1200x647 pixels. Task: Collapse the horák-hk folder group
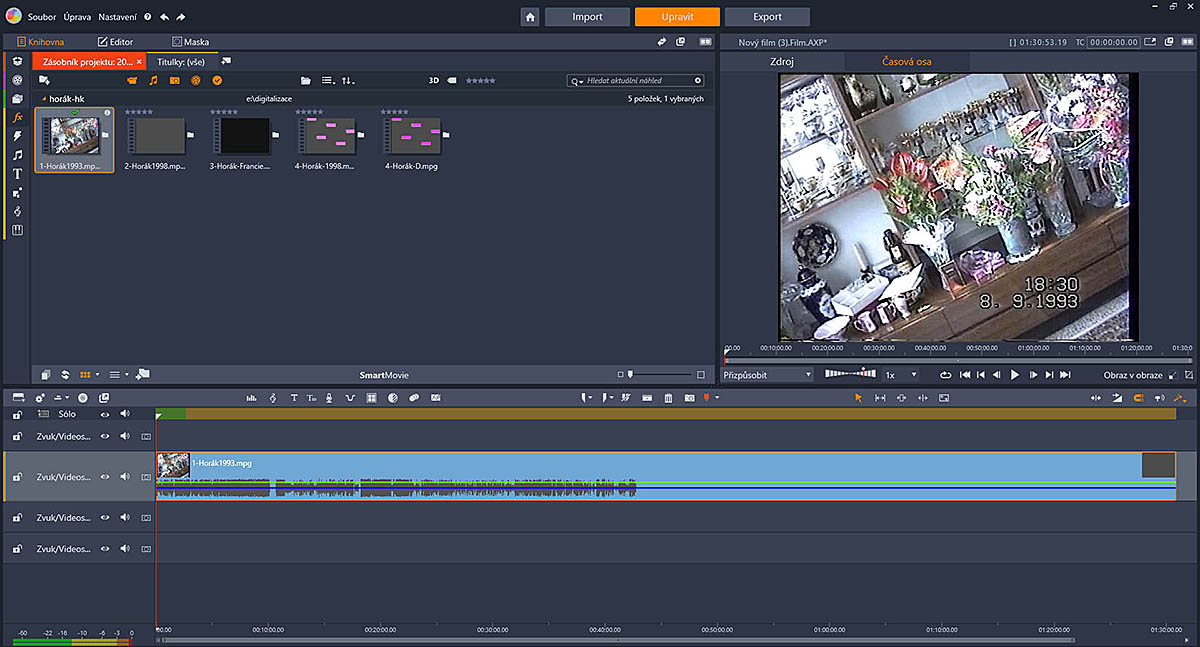point(43,99)
